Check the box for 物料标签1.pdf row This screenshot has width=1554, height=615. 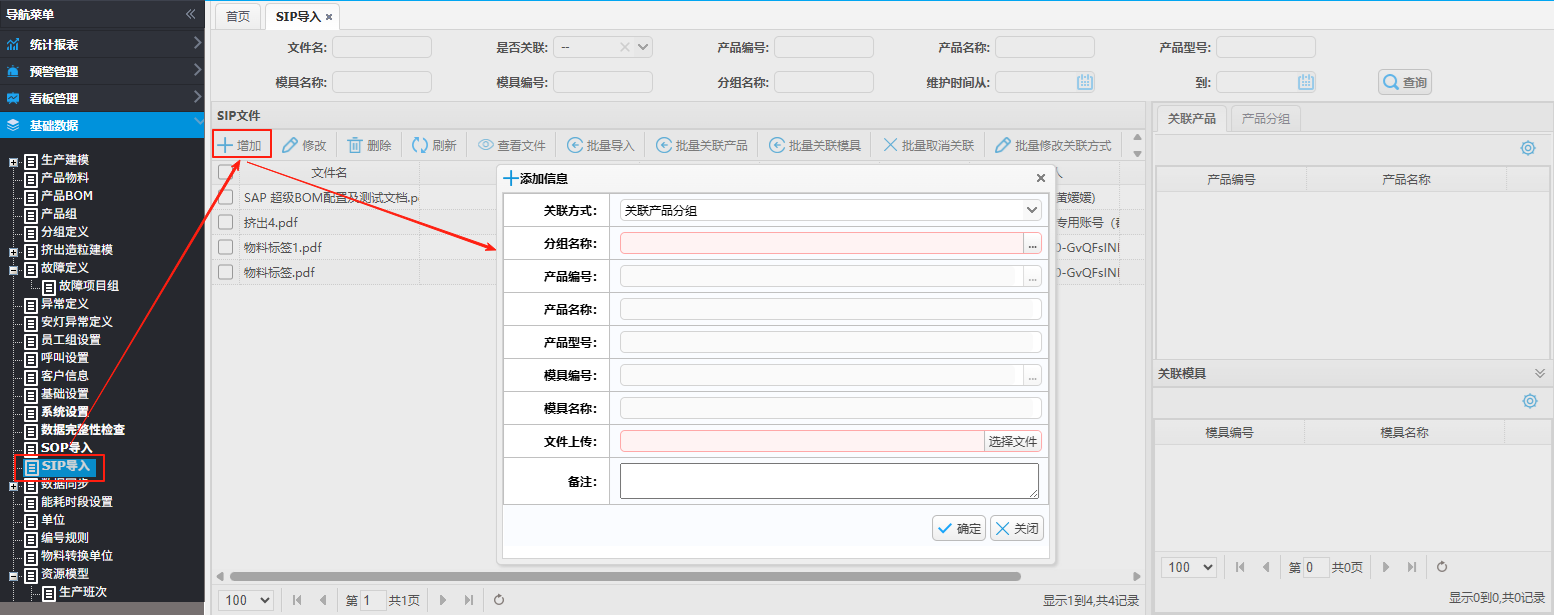tap(226, 247)
